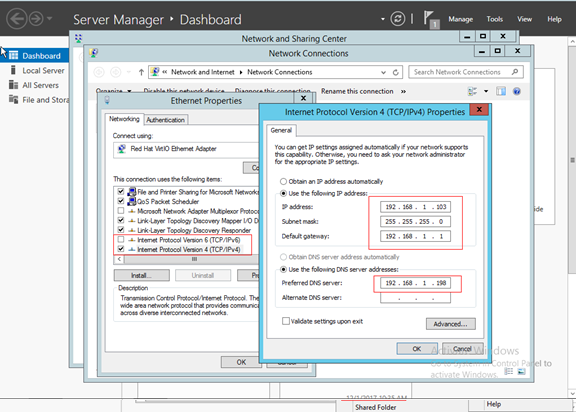The height and width of the screenshot is (412, 580).
Task: Expand the address bar history dropdown
Action: [383, 72]
